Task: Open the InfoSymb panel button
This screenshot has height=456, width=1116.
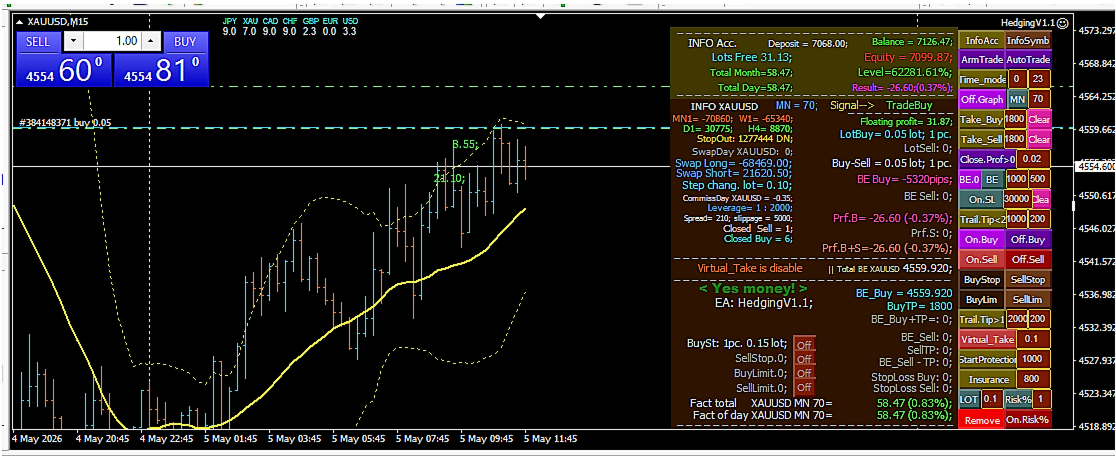Action: 1028,41
